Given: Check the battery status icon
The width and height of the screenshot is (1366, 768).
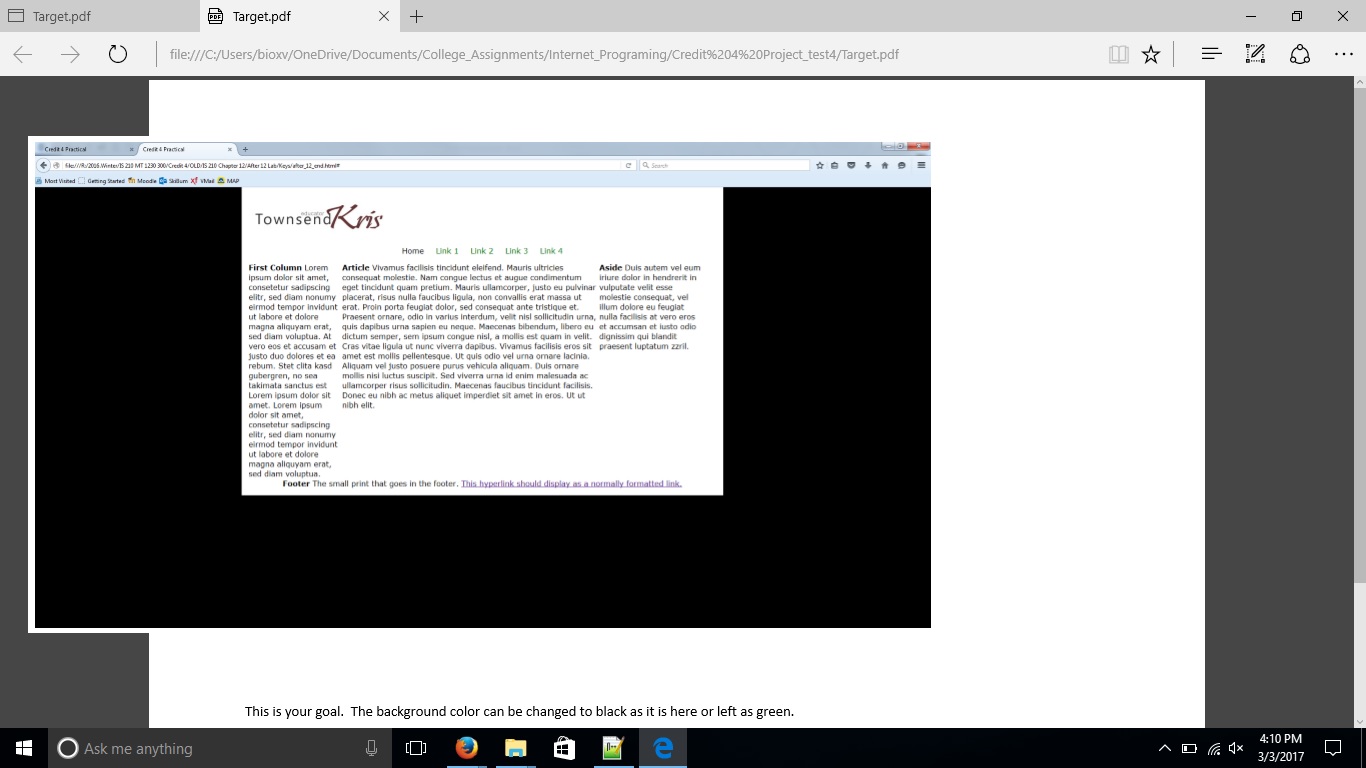Looking at the screenshot, I should pyautogui.click(x=1189, y=748).
